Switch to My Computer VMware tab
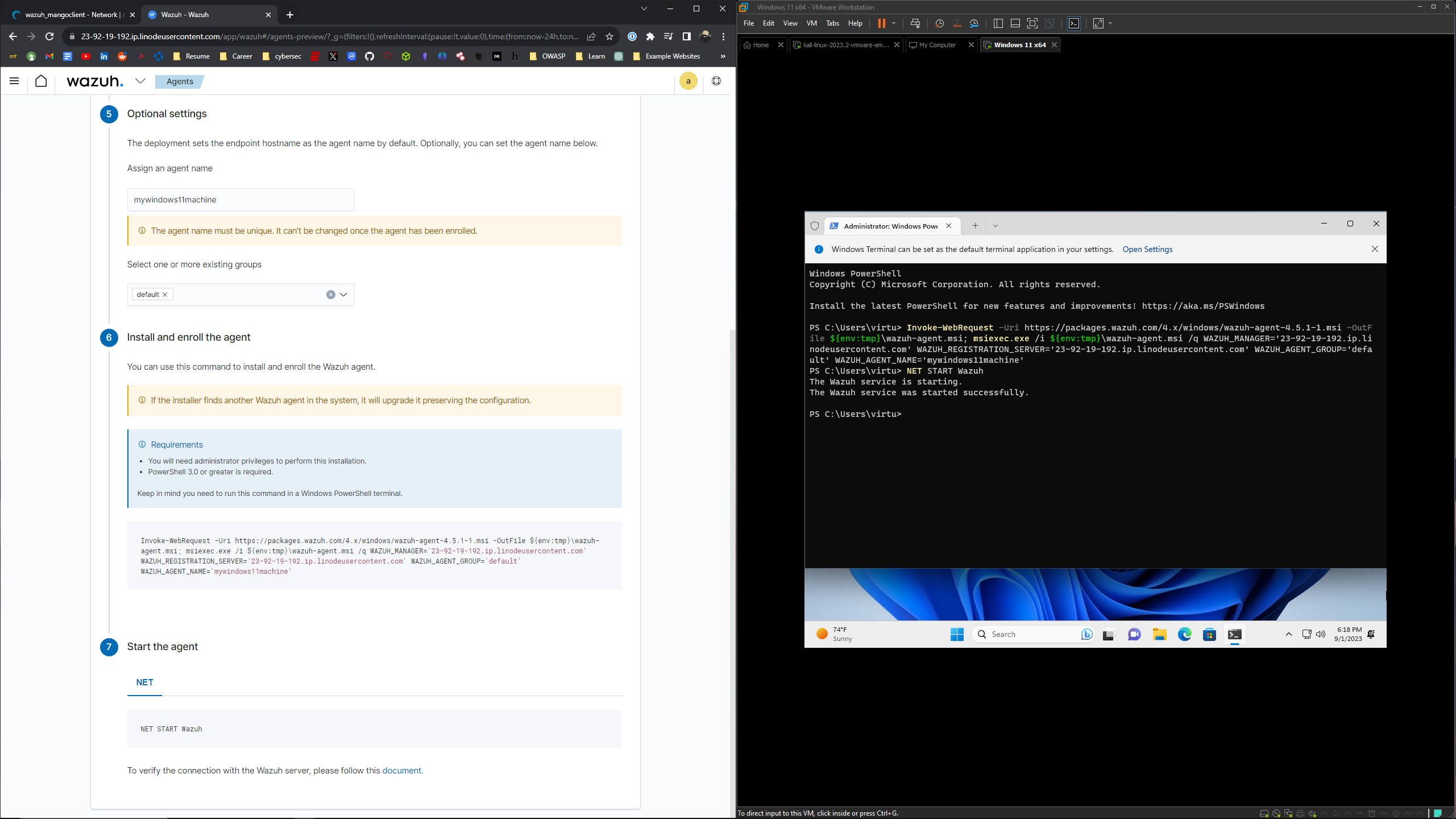Viewport: 1456px width, 819px height. click(x=937, y=45)
